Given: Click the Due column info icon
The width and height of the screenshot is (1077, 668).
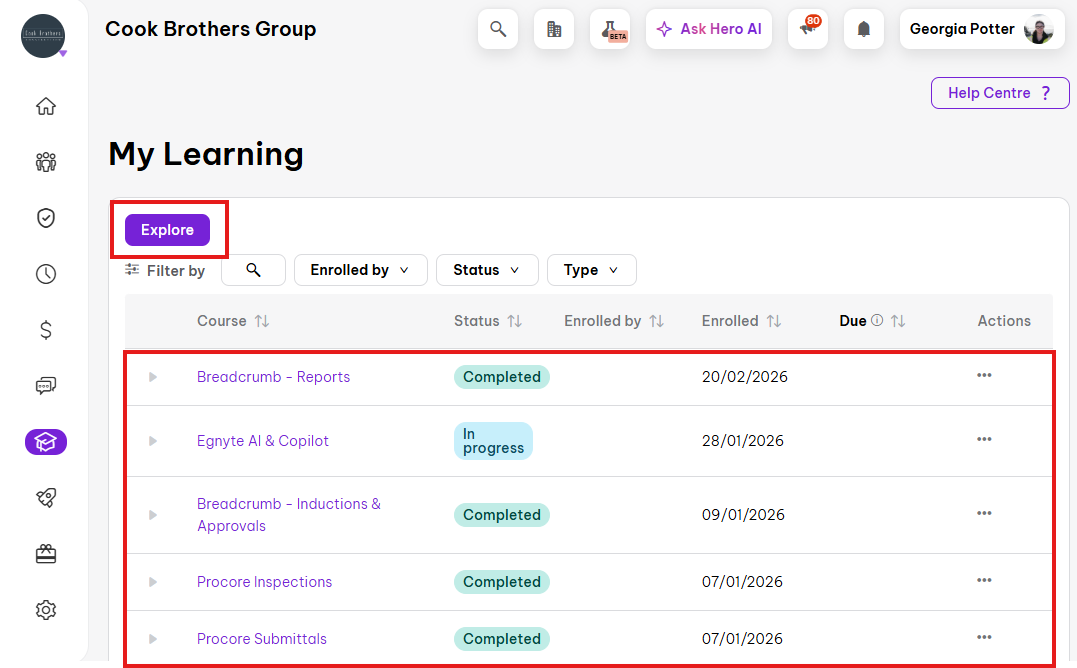Looking at the screenshot, I should pos(877,321).
